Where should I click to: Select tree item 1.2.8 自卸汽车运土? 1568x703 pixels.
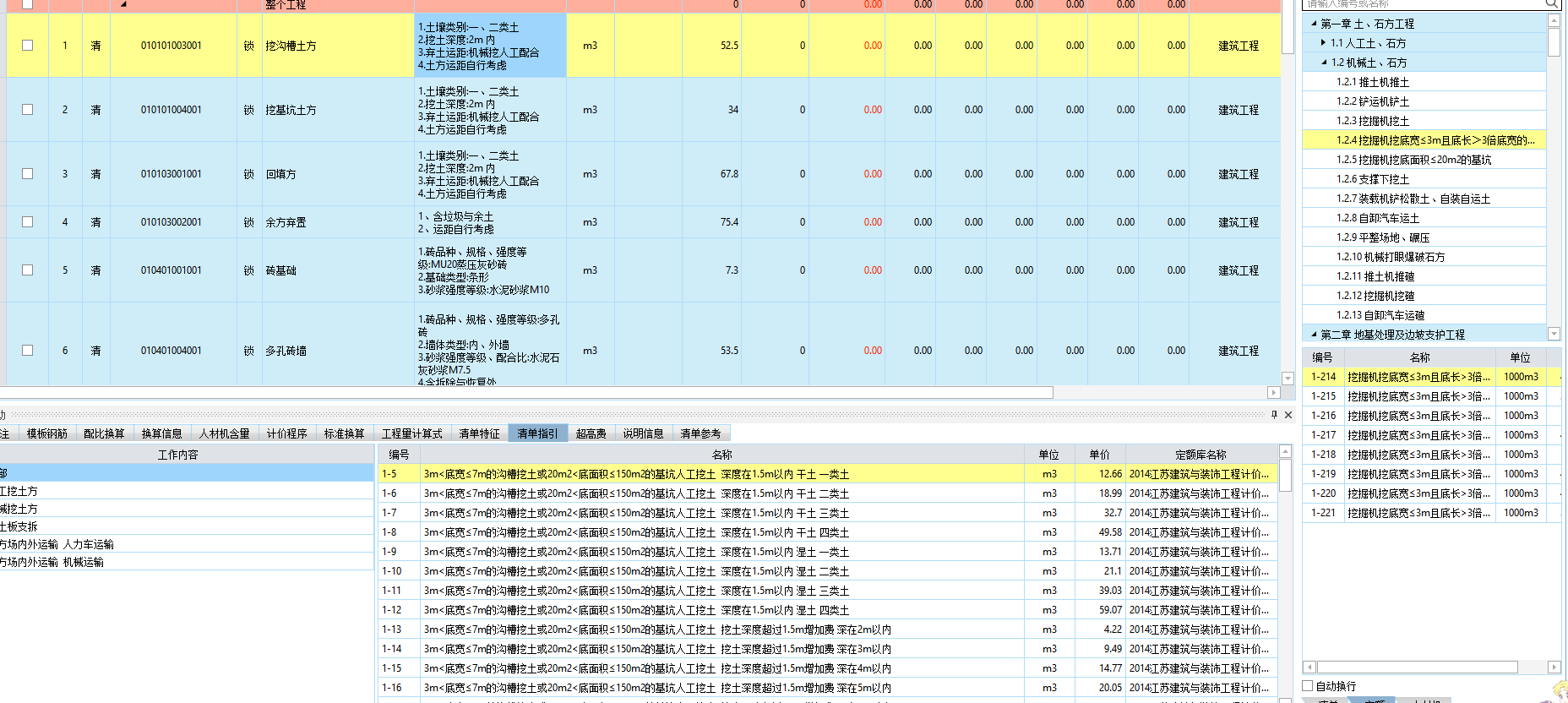click(1378, 218)
